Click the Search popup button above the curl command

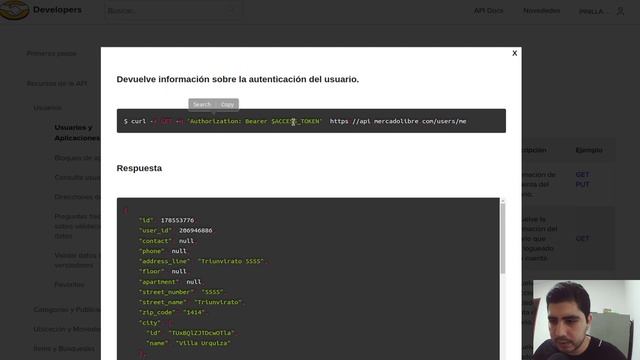(202, 104)
